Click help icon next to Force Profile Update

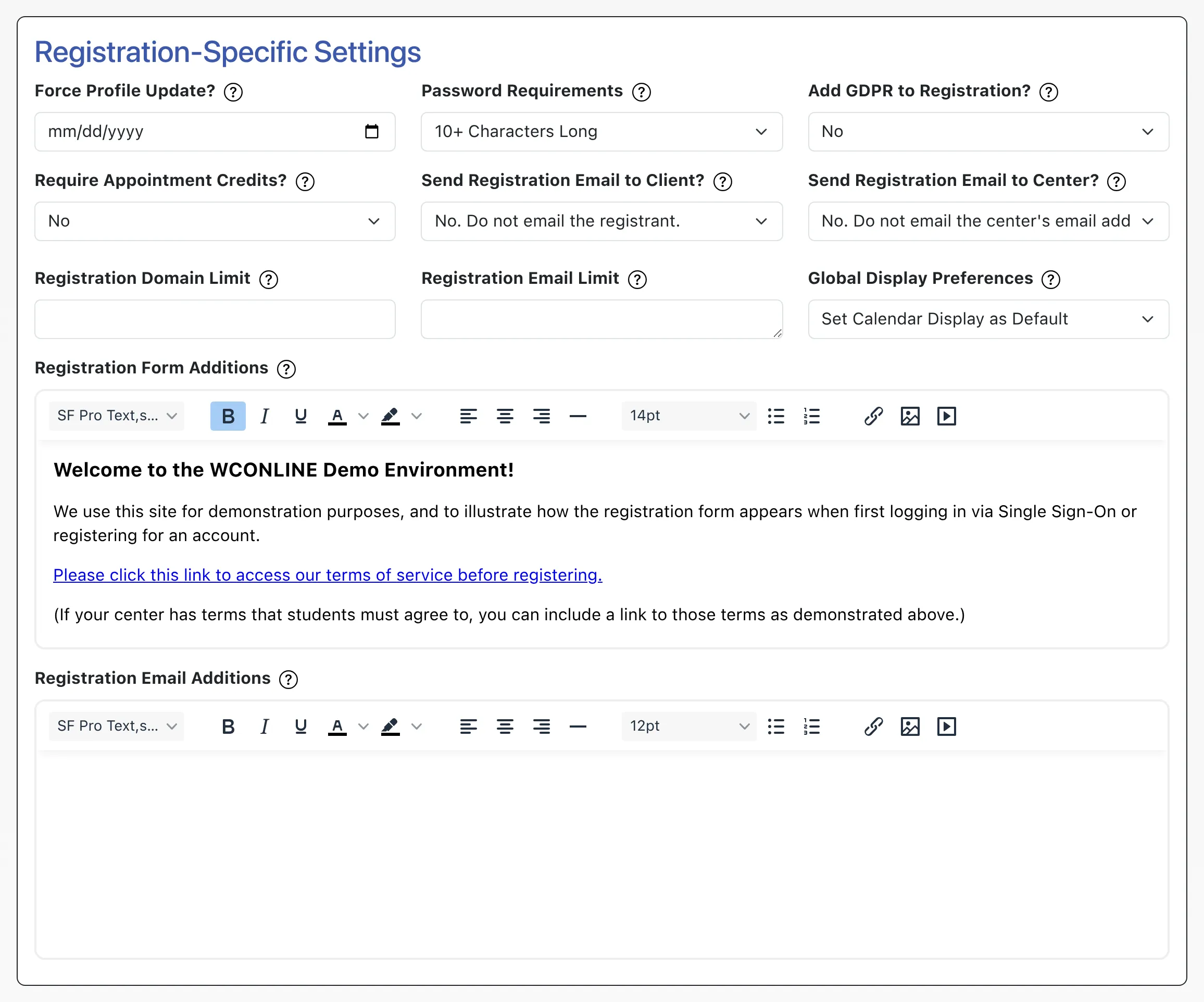[x=233, y=92]
